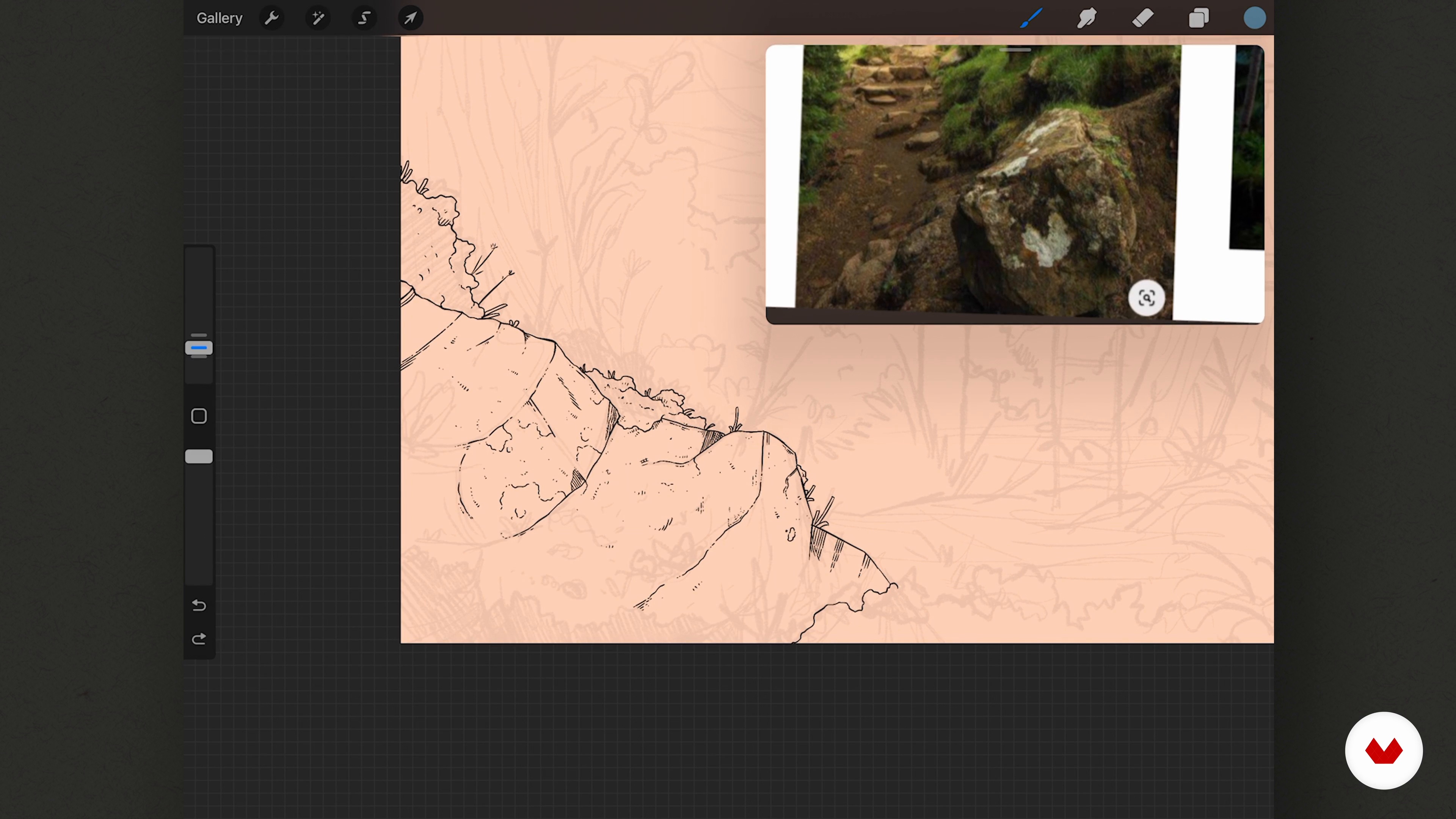Image resolution: width=1456 pixels, height=819 pixels.
Task: Click the brush size slider handle
Action: [x=199, y=348]
